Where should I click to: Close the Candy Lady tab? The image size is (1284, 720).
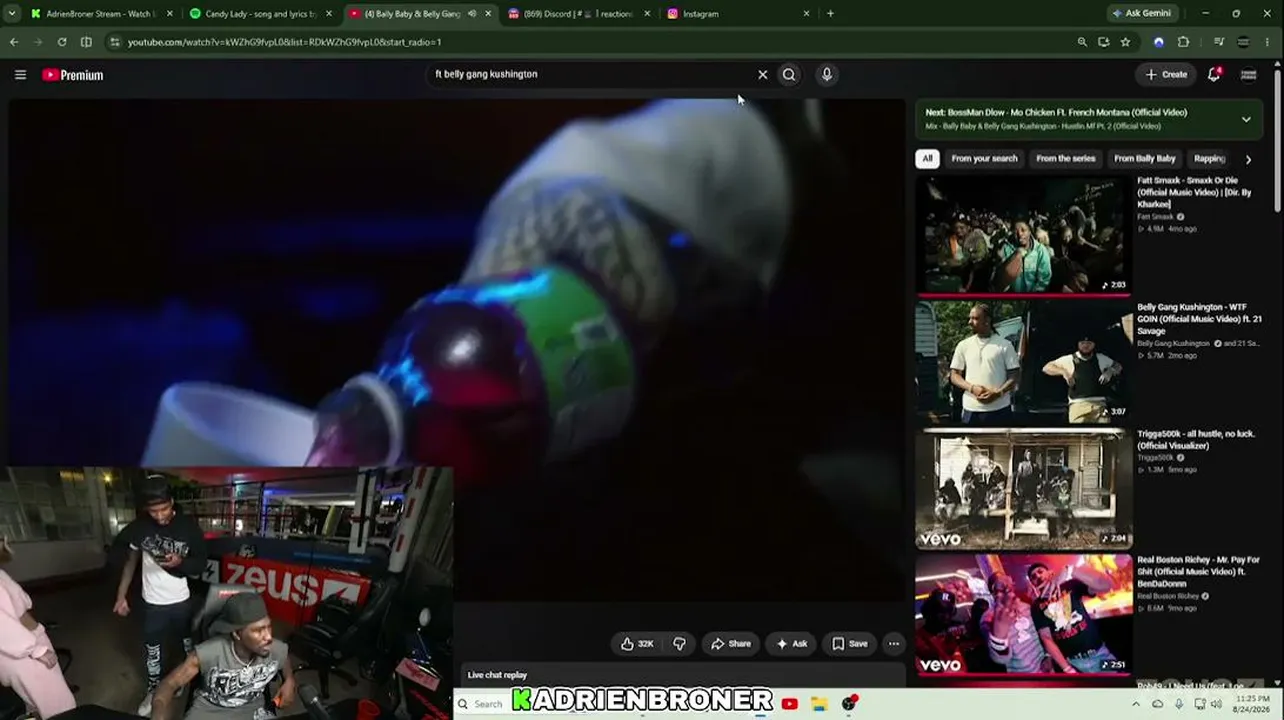tap(329, 14)
